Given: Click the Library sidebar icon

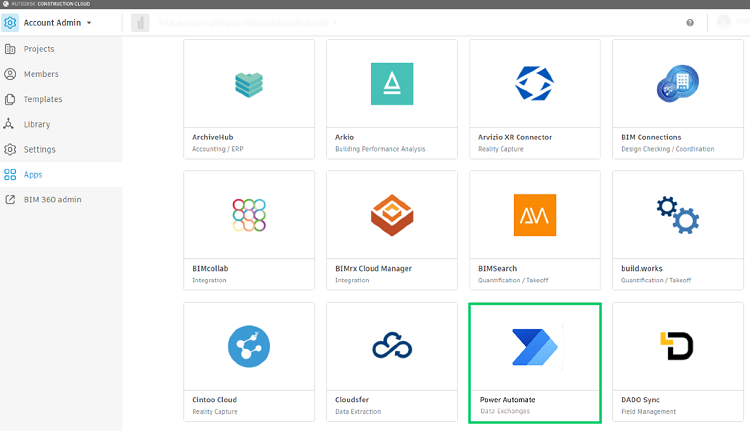Looking at the screenshot, I should (9, 124).
